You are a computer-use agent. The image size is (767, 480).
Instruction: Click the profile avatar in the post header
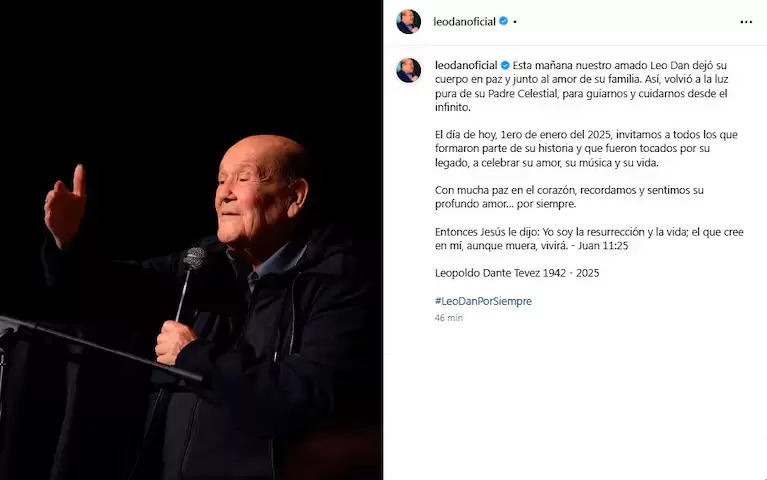(x=408, y=22)
